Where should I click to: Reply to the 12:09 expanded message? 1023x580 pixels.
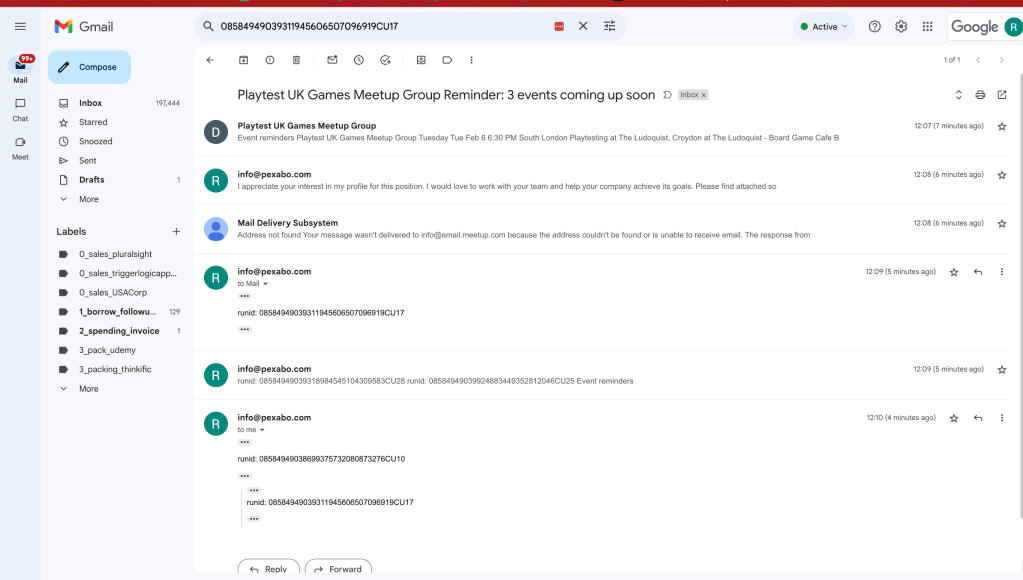[x=978, y=272]
